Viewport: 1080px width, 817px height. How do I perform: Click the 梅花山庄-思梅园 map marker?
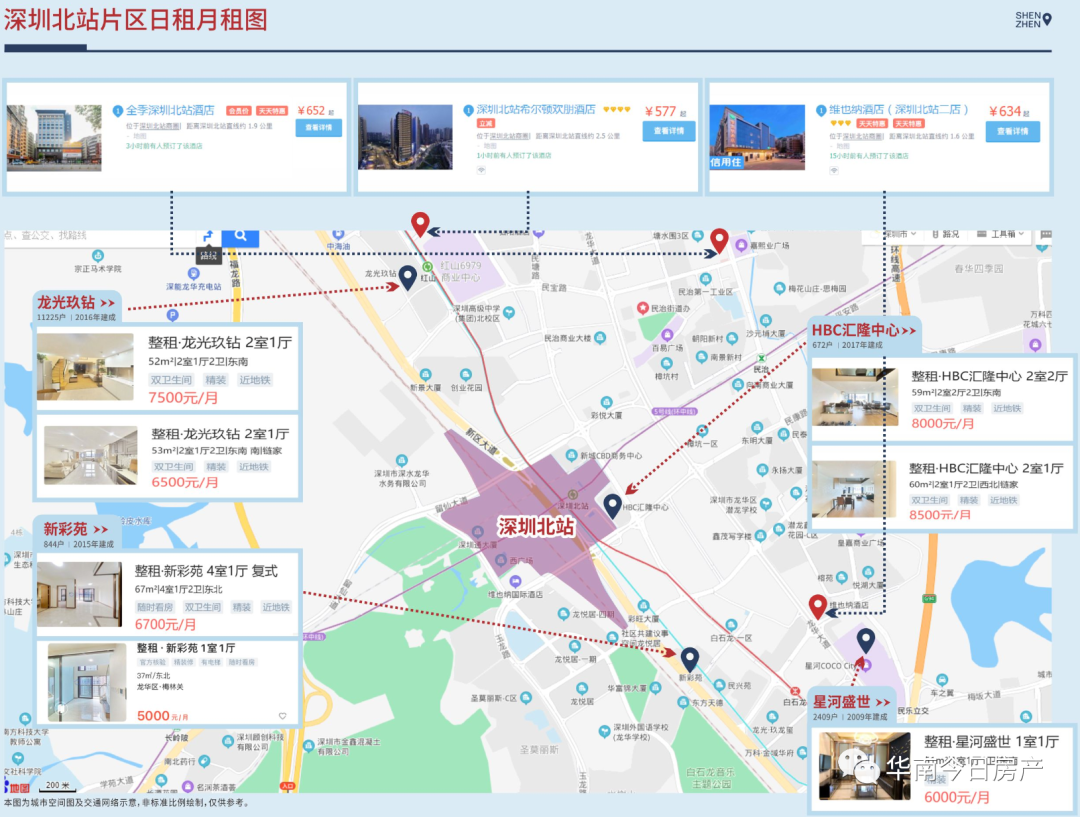click(779, 288)
